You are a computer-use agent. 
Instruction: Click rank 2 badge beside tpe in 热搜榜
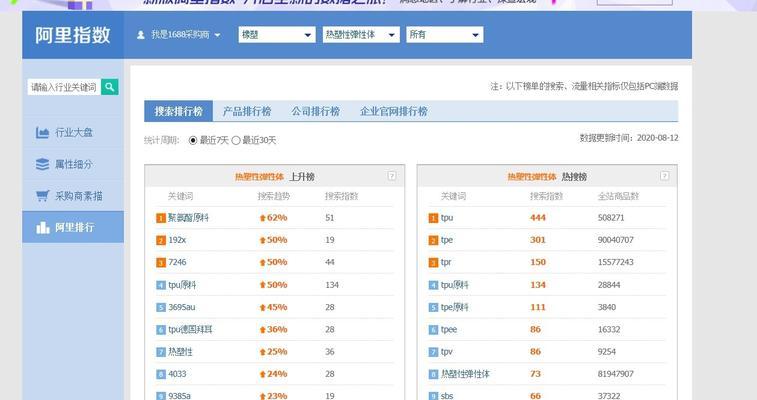point(433,240)
